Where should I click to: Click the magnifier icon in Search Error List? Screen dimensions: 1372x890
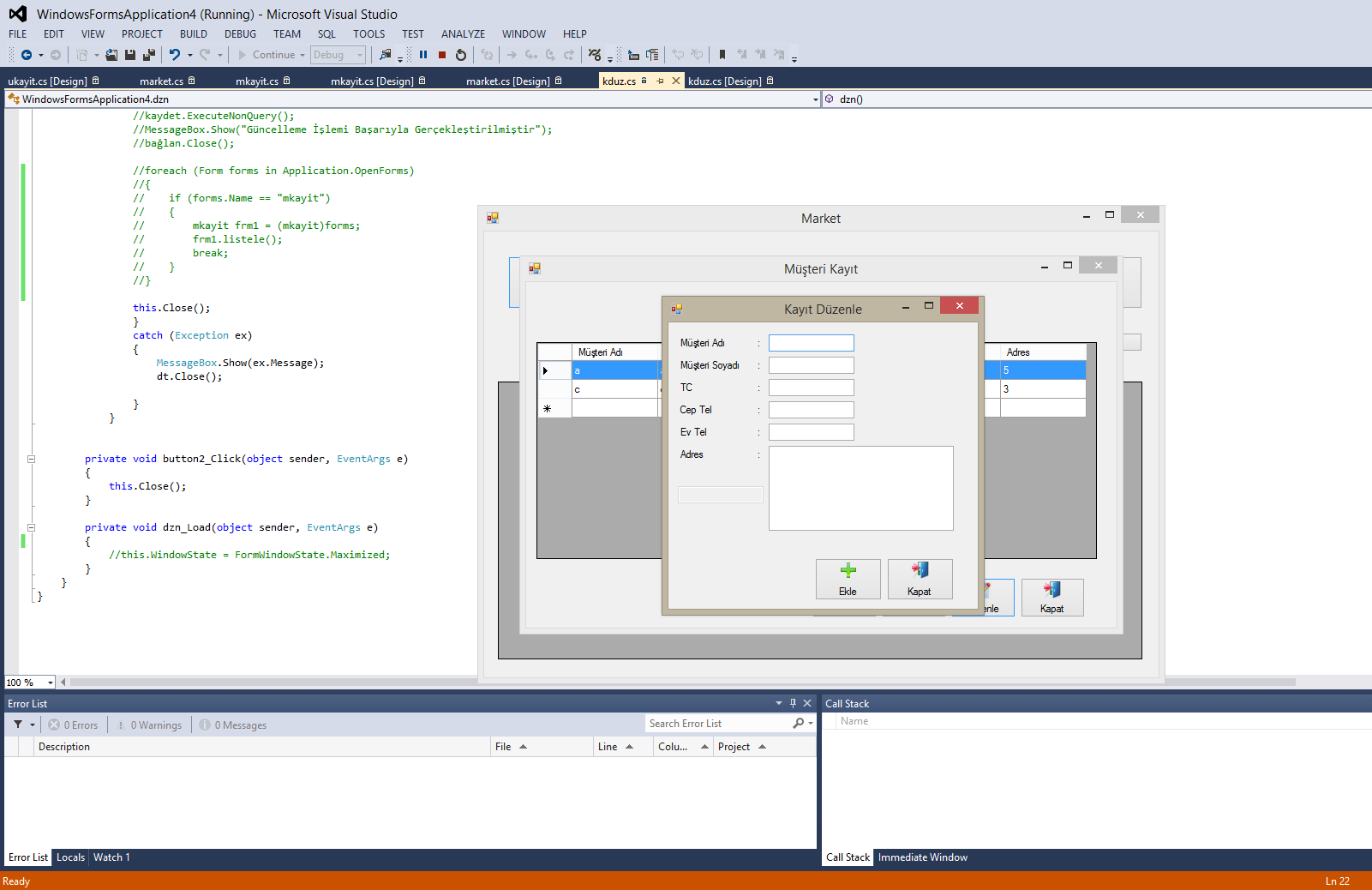coord(799,724)
